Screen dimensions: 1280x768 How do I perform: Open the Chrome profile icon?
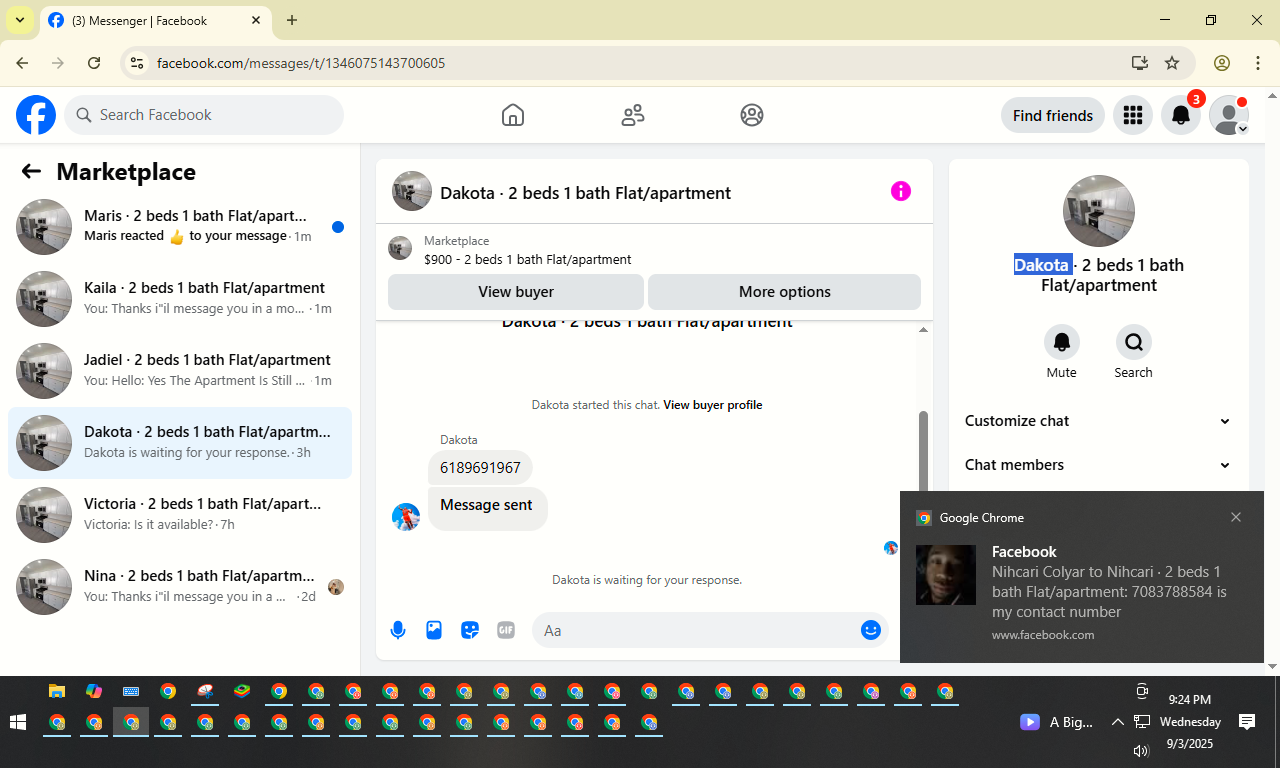pos(1222,63)
